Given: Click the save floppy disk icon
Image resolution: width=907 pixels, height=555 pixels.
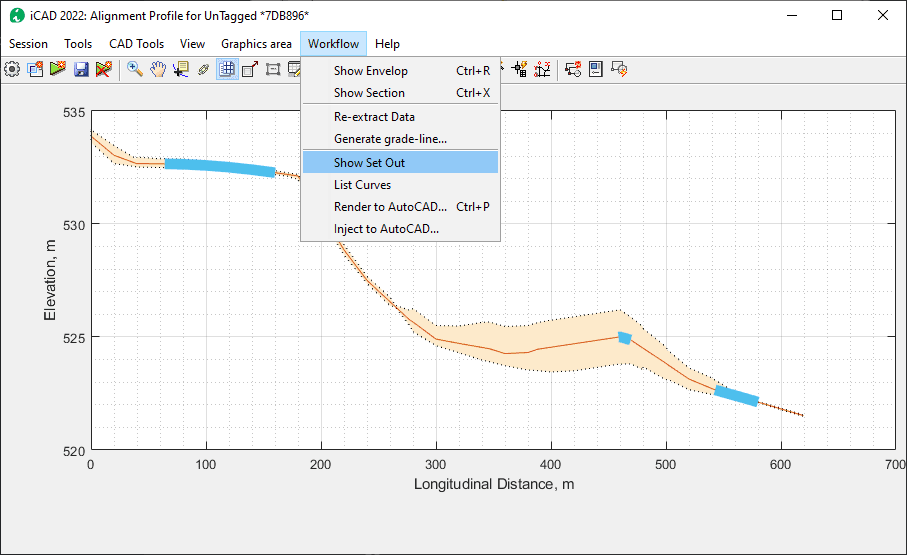Looking at the screenshot, I should pos(81,69).
